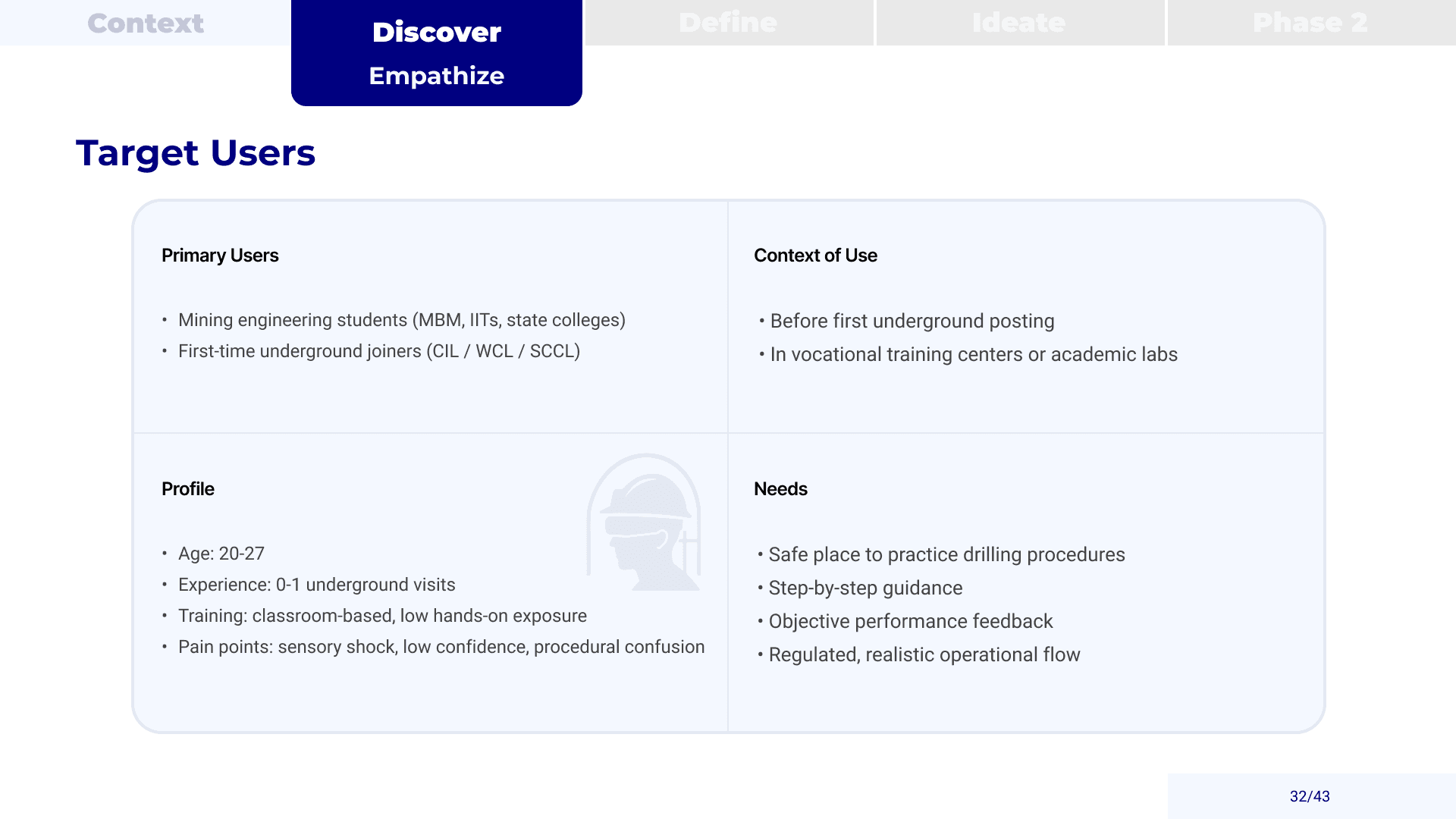Click the Target Users heading
Image resolution: width=1456 pixels, height=819 pixels.
196,153
